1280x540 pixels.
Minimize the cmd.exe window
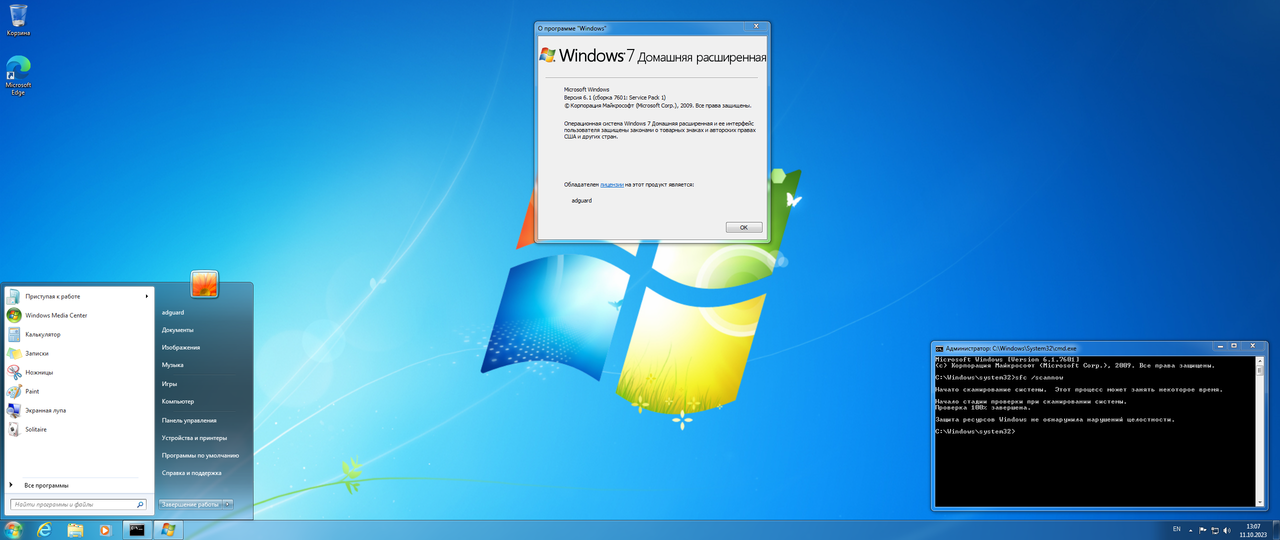(x=1222, y=346)
